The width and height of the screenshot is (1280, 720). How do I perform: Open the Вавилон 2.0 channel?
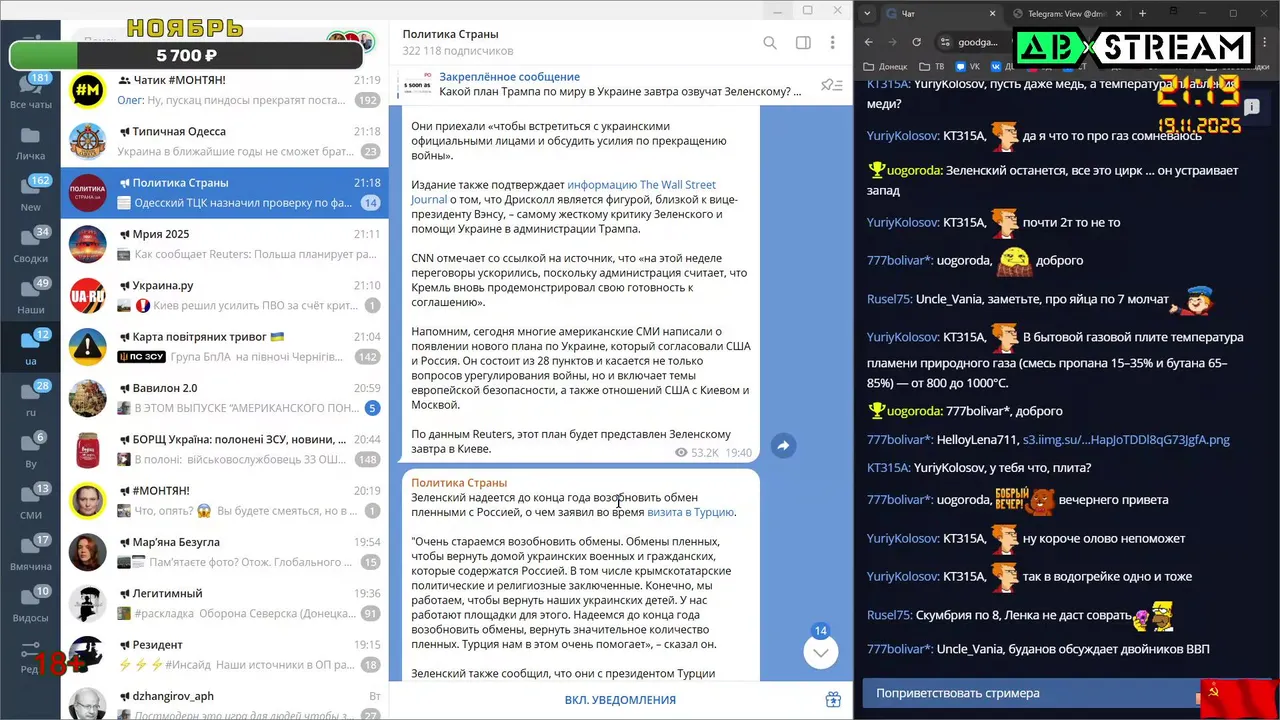224,398
